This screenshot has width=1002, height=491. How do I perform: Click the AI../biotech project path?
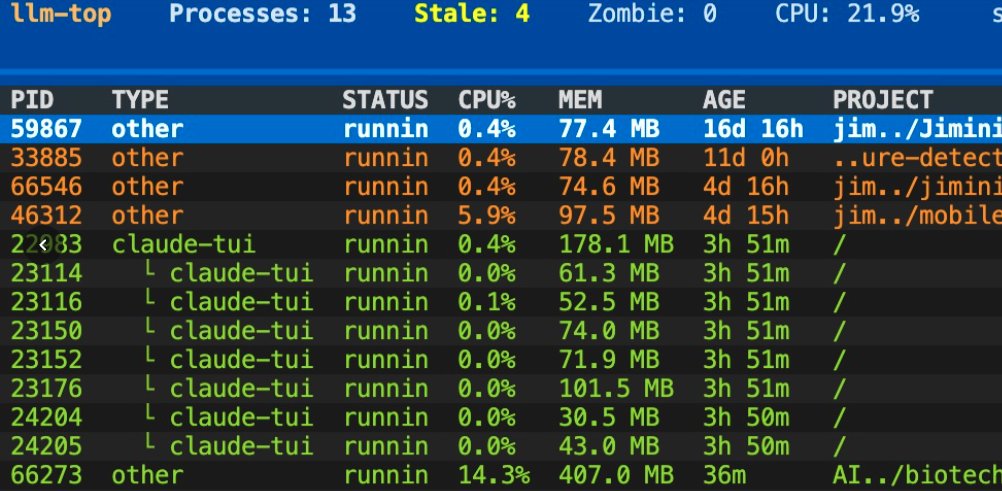pyautogui.click(x=917, y=476)
